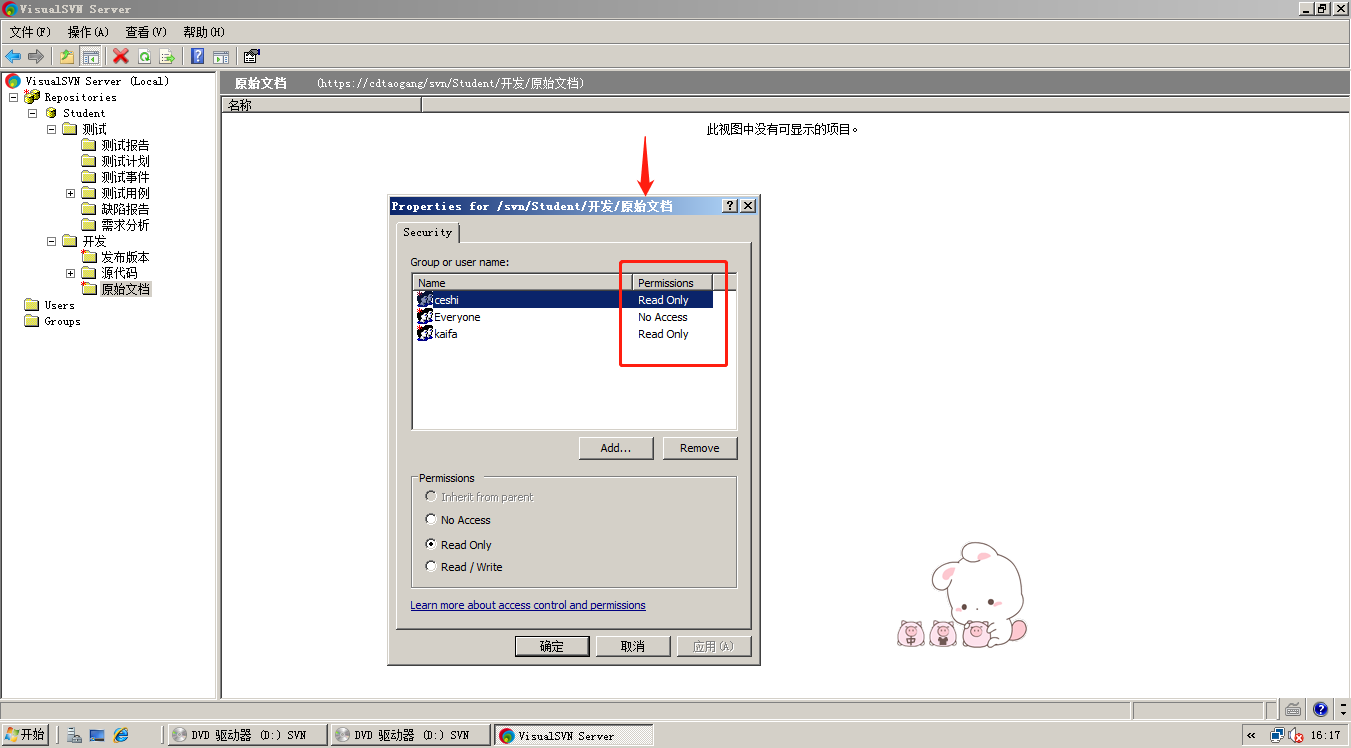Select the 测试报告 folder in tree
Image resolution: width=1351 pixels, height=748 pixels.
point(125,145)
